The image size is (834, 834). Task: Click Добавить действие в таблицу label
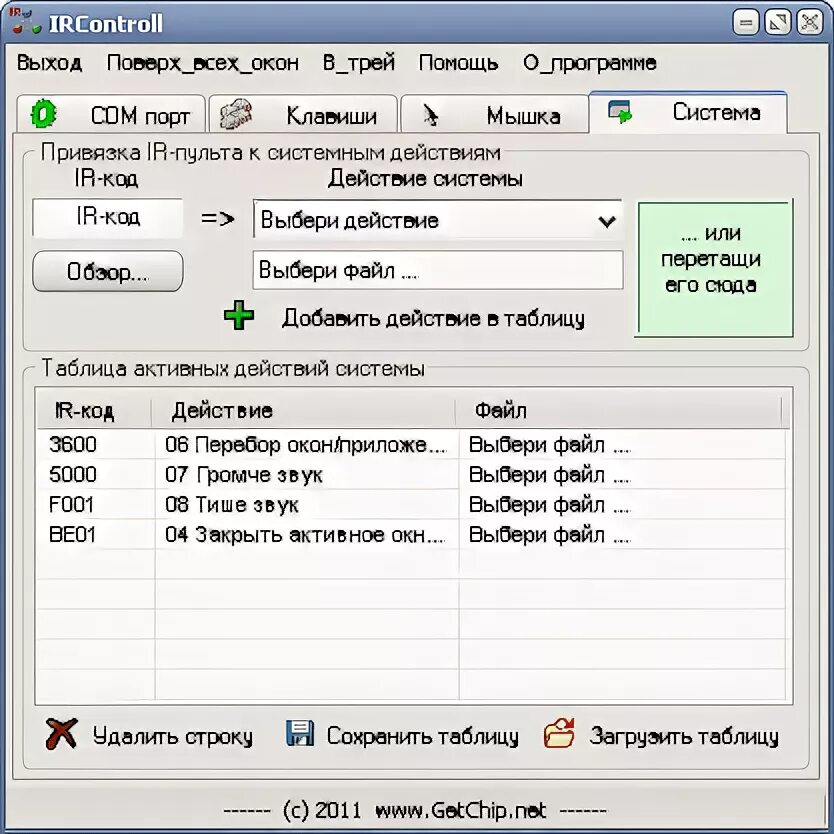click(433, 318)
